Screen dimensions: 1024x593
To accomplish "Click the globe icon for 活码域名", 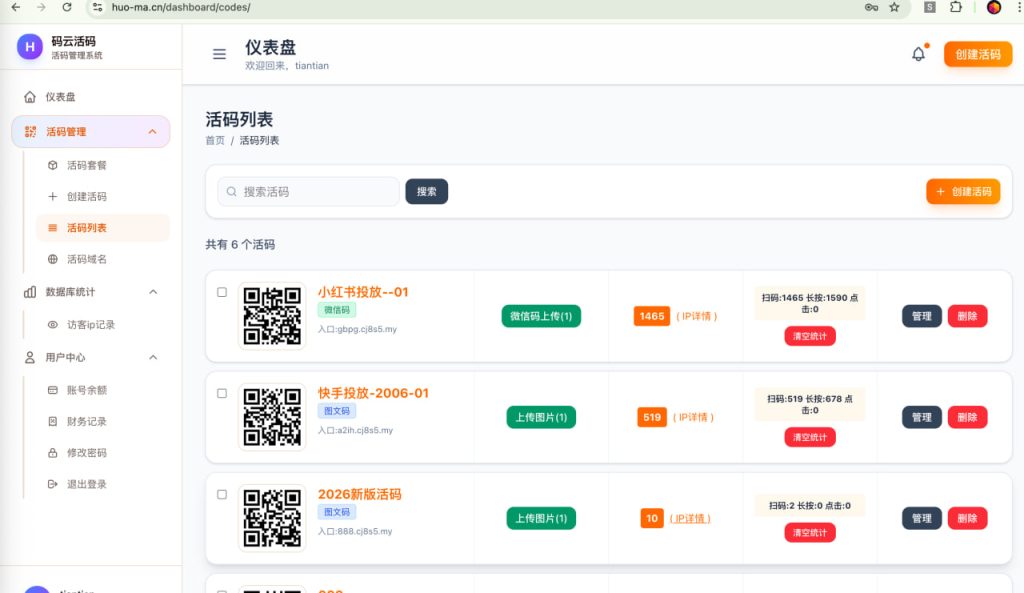I will (53, 259).
